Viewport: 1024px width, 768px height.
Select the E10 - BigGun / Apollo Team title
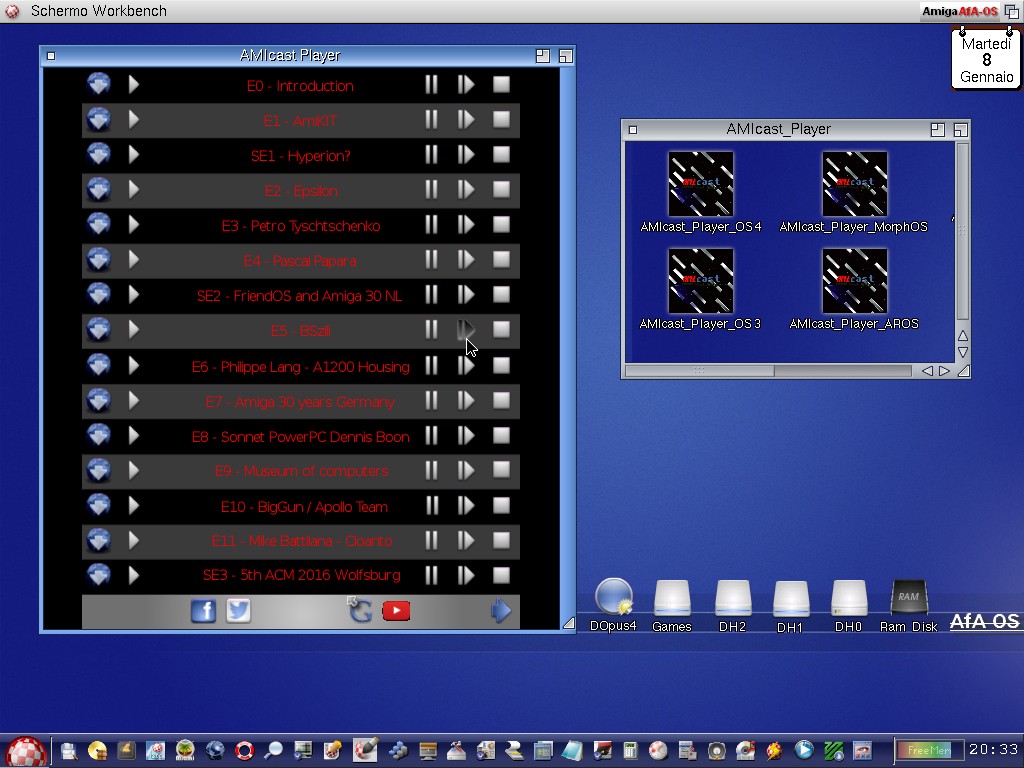coord(304,507)
